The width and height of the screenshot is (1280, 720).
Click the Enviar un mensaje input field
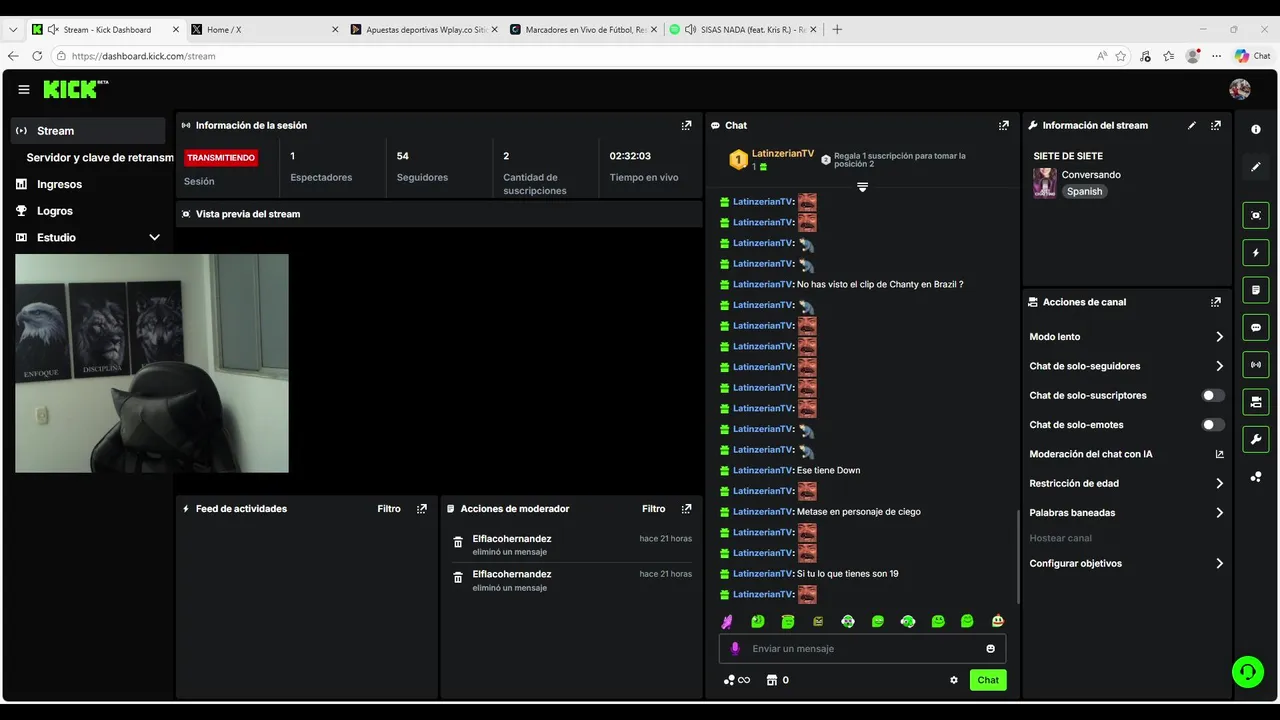pyautogui.click(x=862, y=649)
